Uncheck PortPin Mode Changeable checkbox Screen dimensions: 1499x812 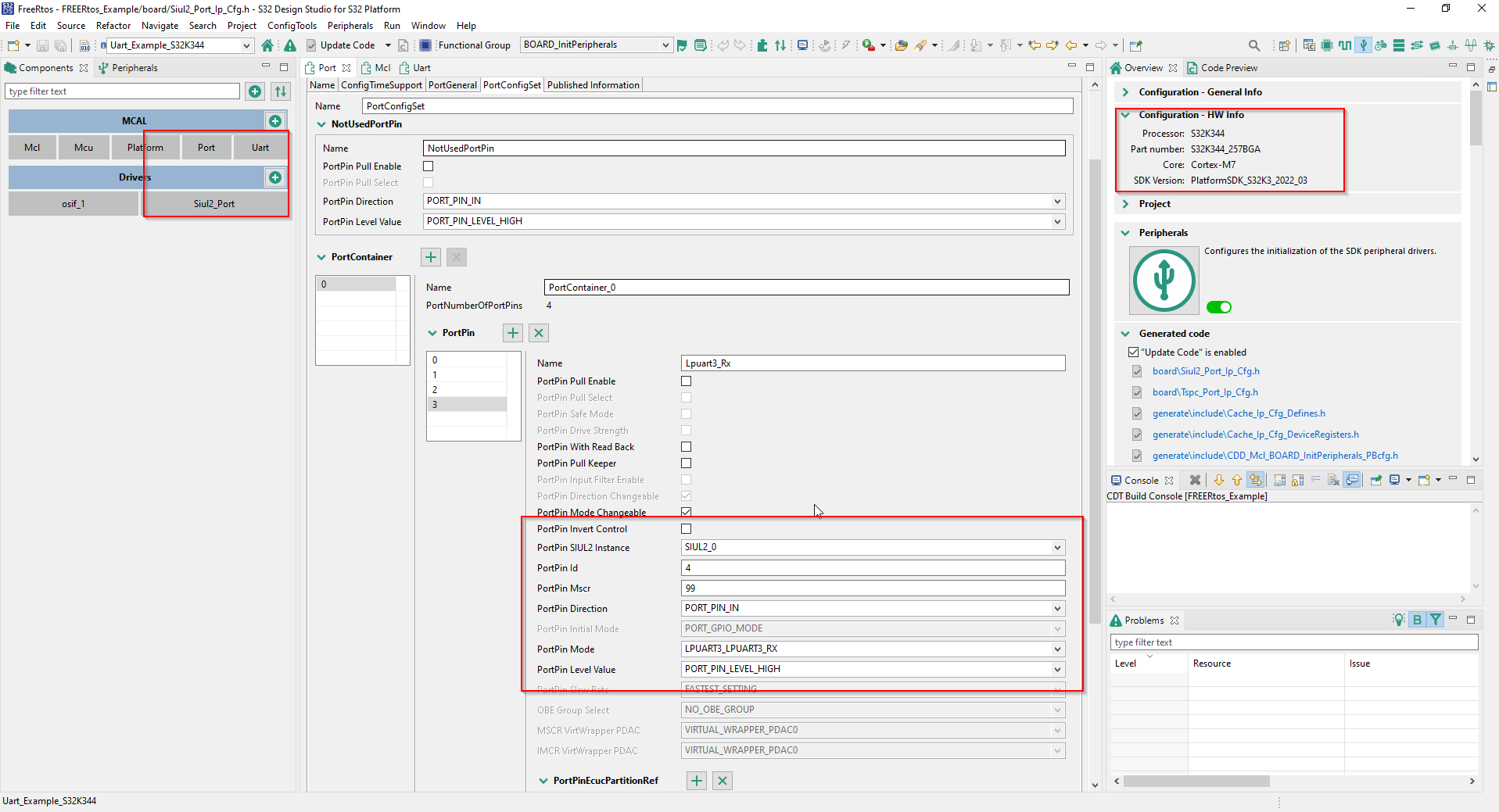click(687, 512)
